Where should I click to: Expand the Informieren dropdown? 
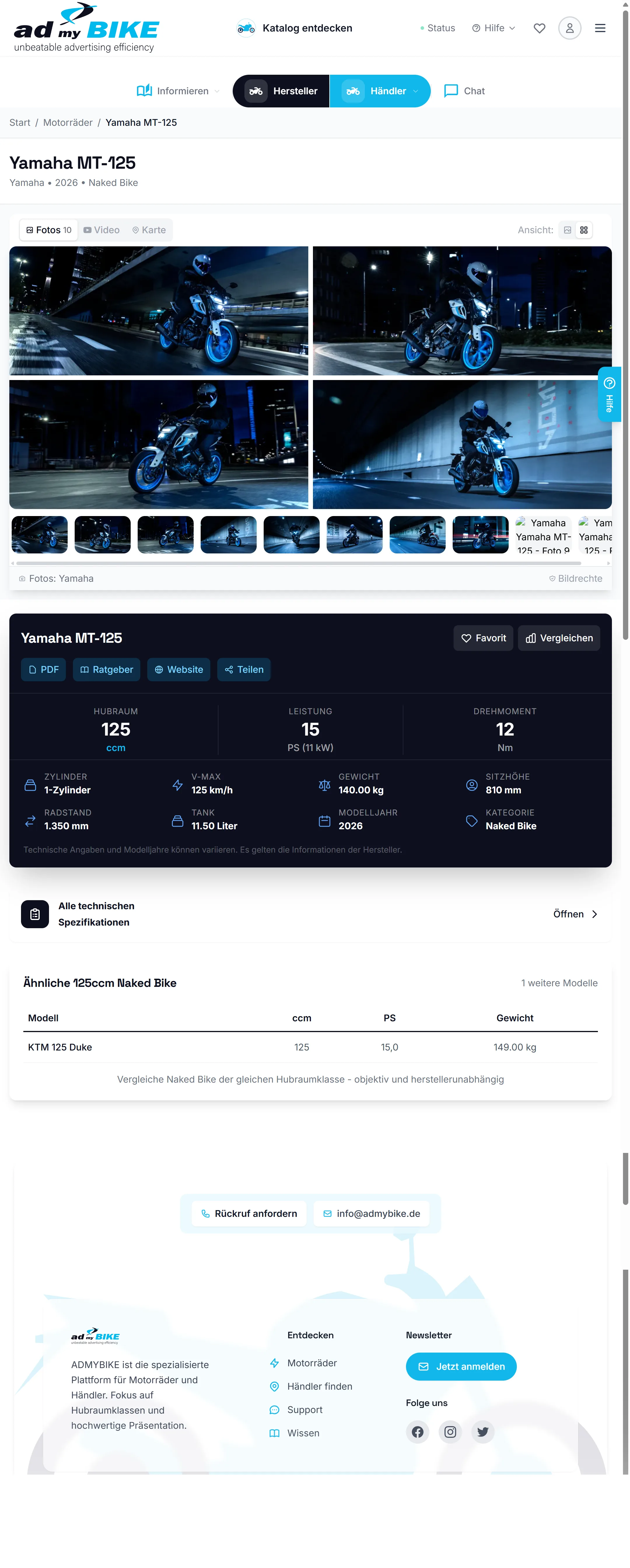(x=178, y=91)
